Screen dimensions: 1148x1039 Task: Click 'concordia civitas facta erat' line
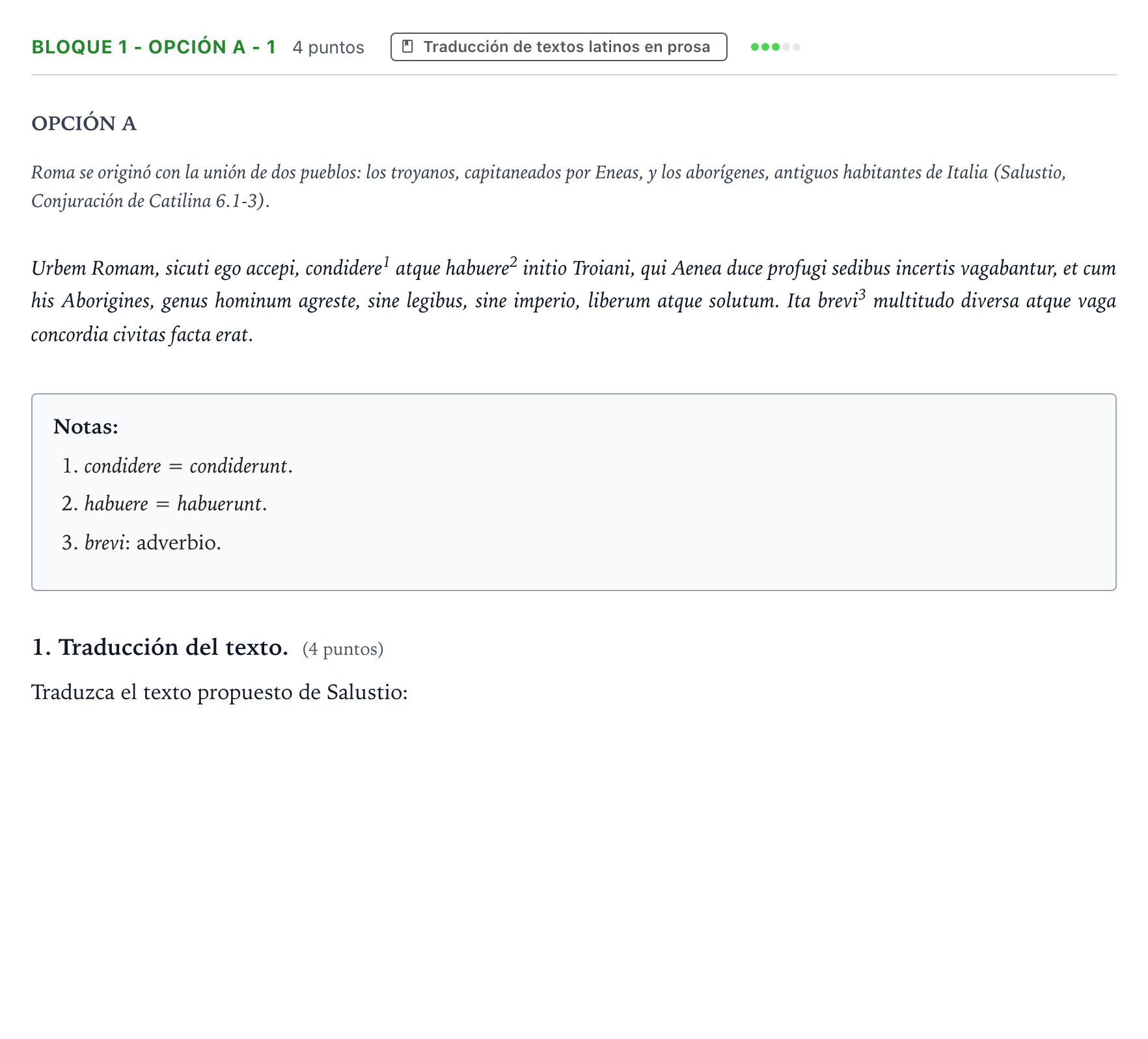coord(142,335)
